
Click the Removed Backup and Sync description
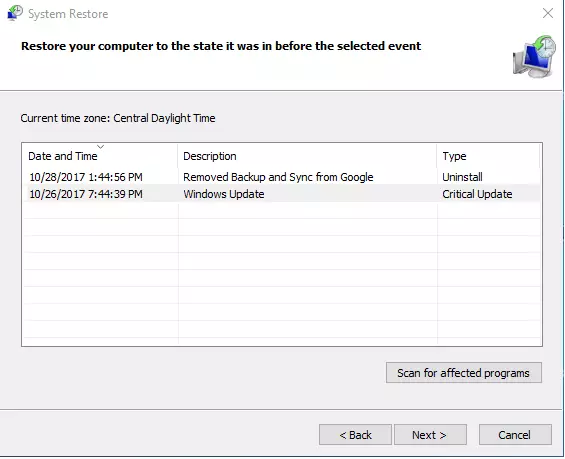pyautogui.click(x=278, y=177)
